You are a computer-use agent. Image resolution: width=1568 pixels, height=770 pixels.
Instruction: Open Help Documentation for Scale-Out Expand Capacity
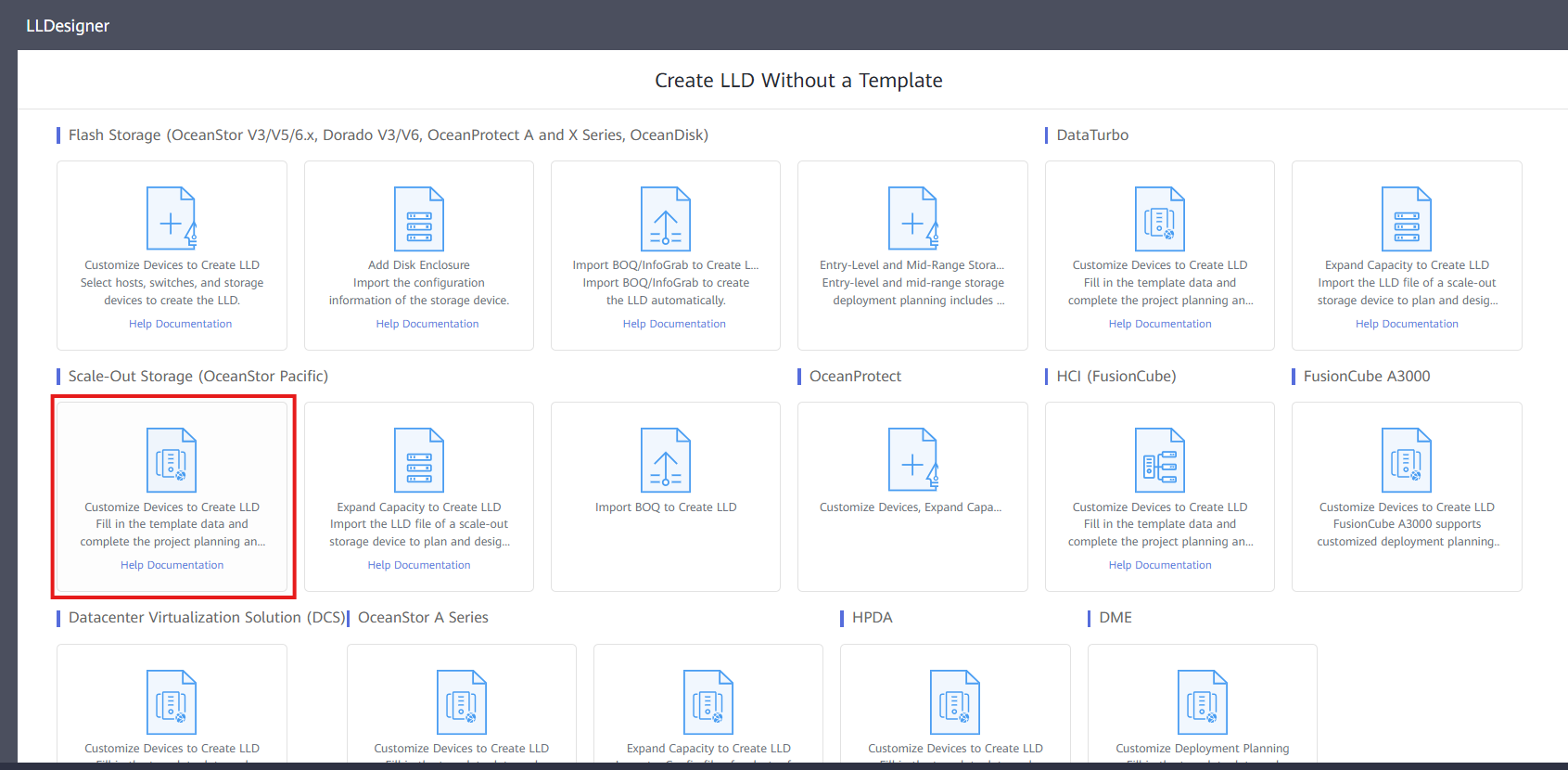click(x=419, y=565)
